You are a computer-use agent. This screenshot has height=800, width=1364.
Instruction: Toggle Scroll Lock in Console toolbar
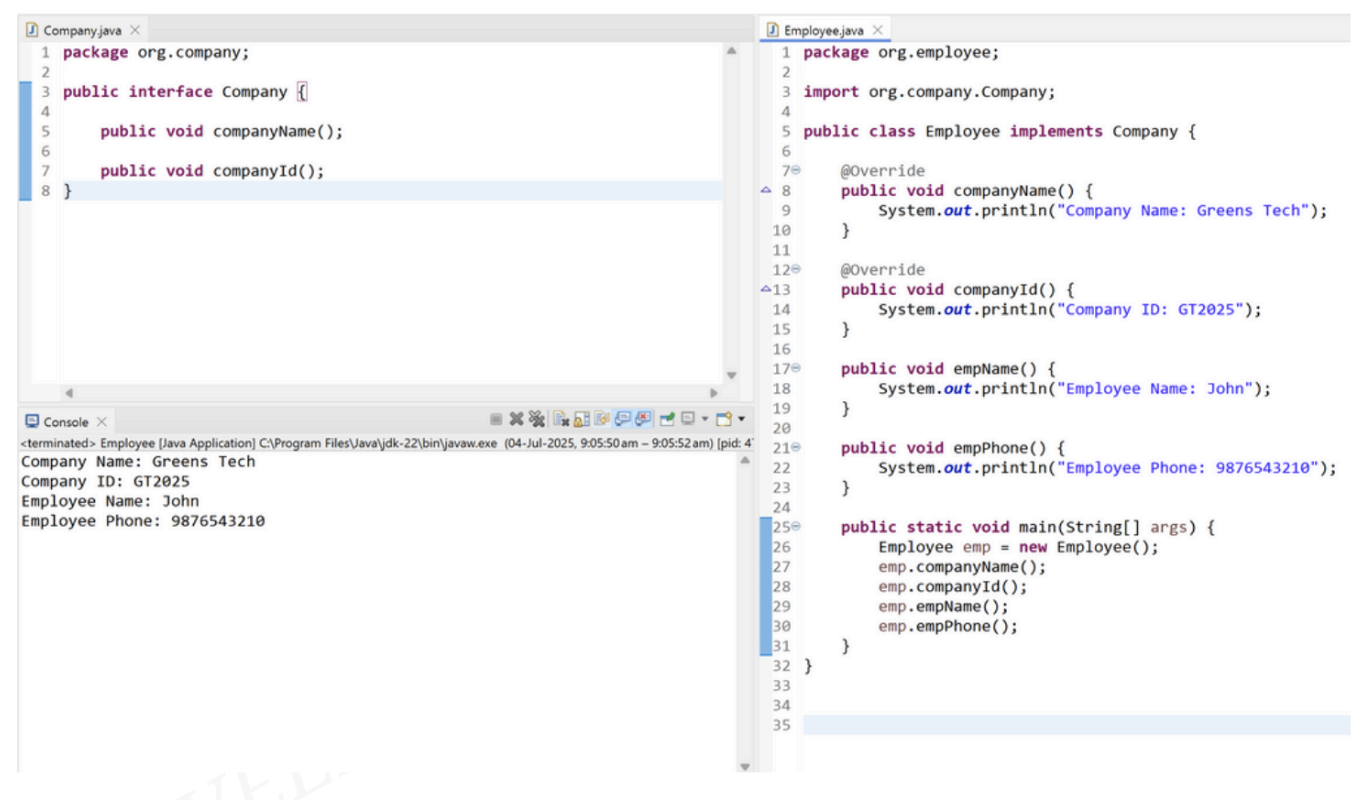580,419
